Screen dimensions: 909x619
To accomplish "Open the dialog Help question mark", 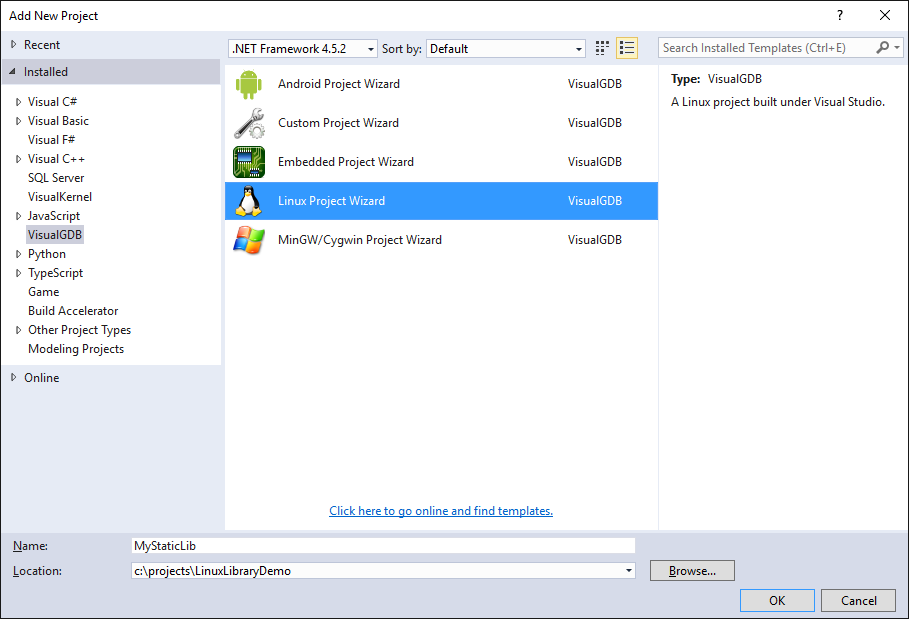I will (x=840, y=15).
